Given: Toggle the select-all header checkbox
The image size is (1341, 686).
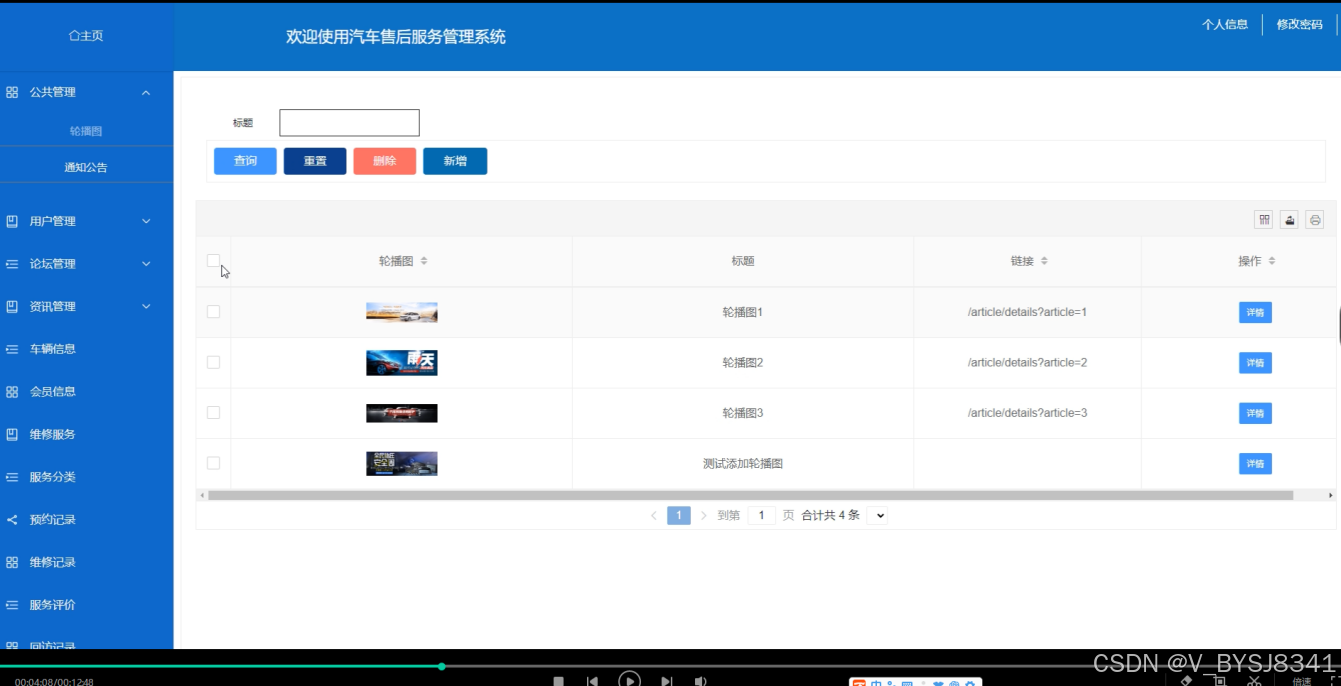Looking at the screenshot, I should click(x=213, y=261).
